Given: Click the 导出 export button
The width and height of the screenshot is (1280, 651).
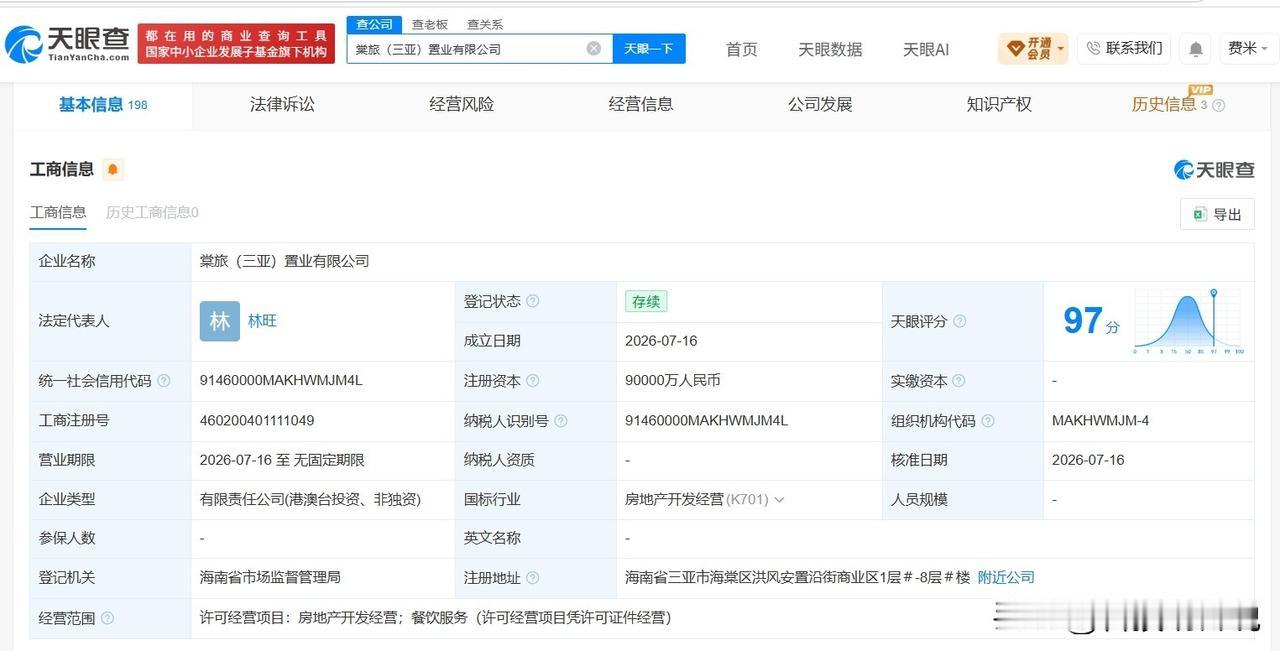Looking at the screenshot, I should pos(1217,214).
